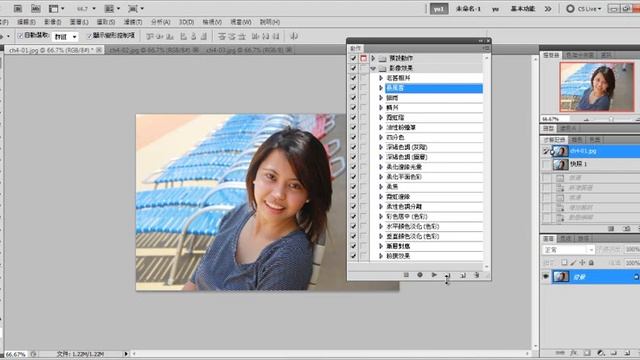Toggle the checkmark for 預設動作 set
This screenshot has height=360, width=640.
(353, 58)
